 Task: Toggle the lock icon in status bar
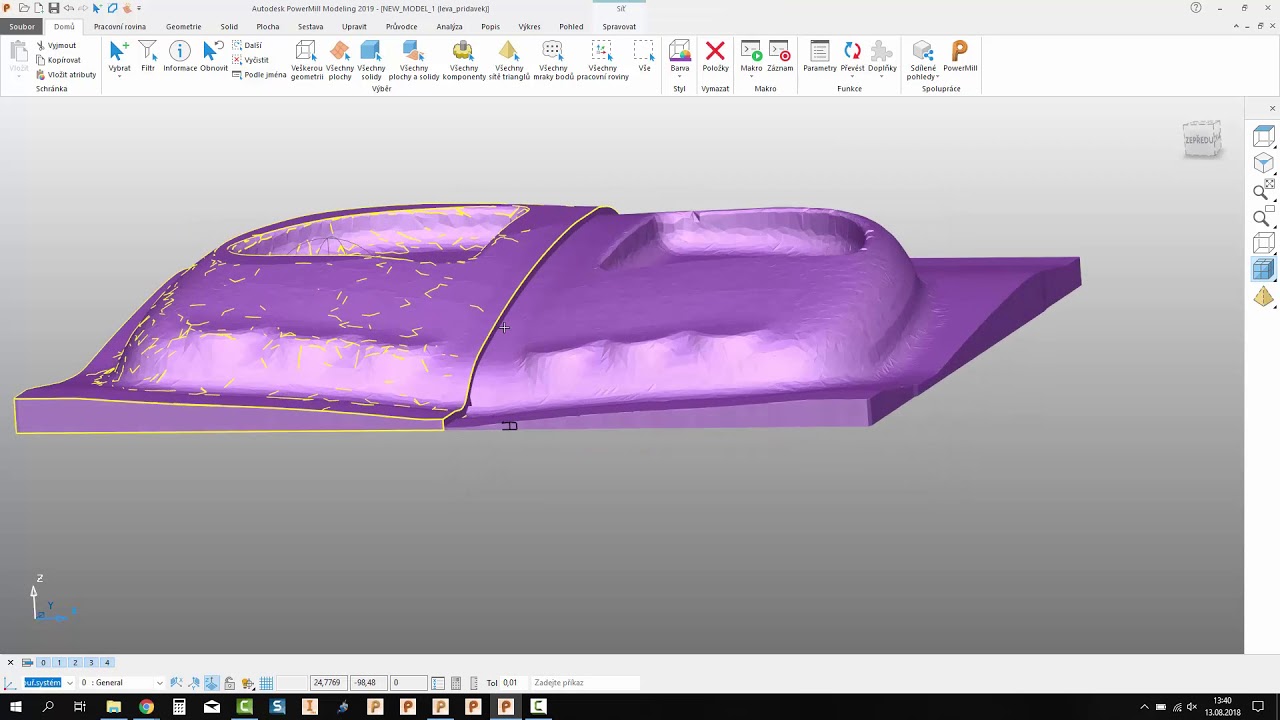point(229,683)
